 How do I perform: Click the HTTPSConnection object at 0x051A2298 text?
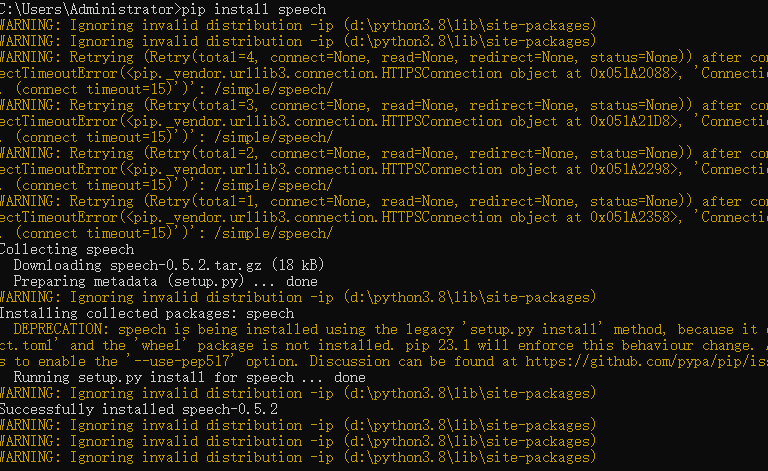[527, 169]
